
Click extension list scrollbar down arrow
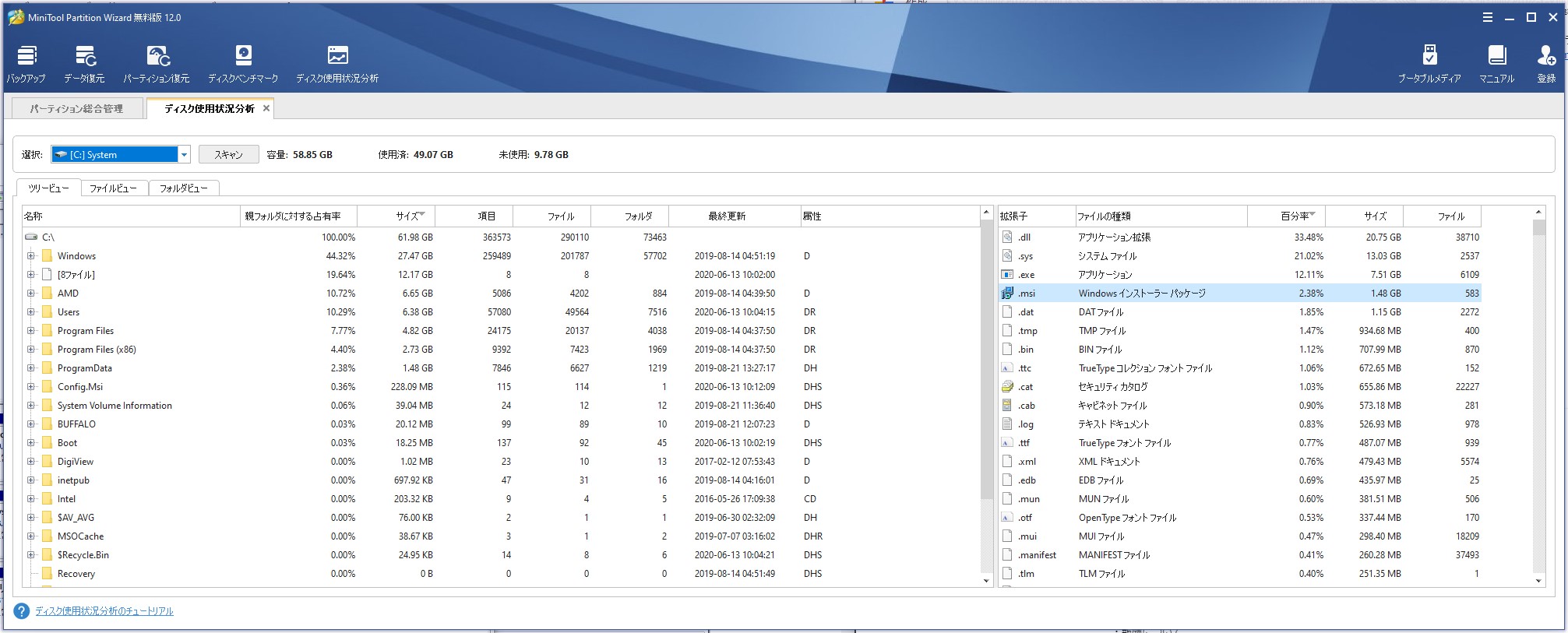(1538, 581)
